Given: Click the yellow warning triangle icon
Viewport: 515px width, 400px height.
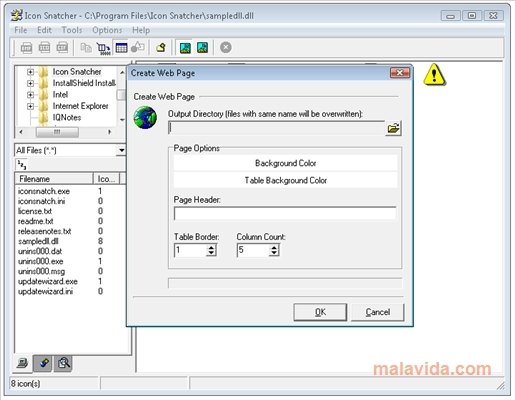Looking at the screenshot, I should point(434,74).
